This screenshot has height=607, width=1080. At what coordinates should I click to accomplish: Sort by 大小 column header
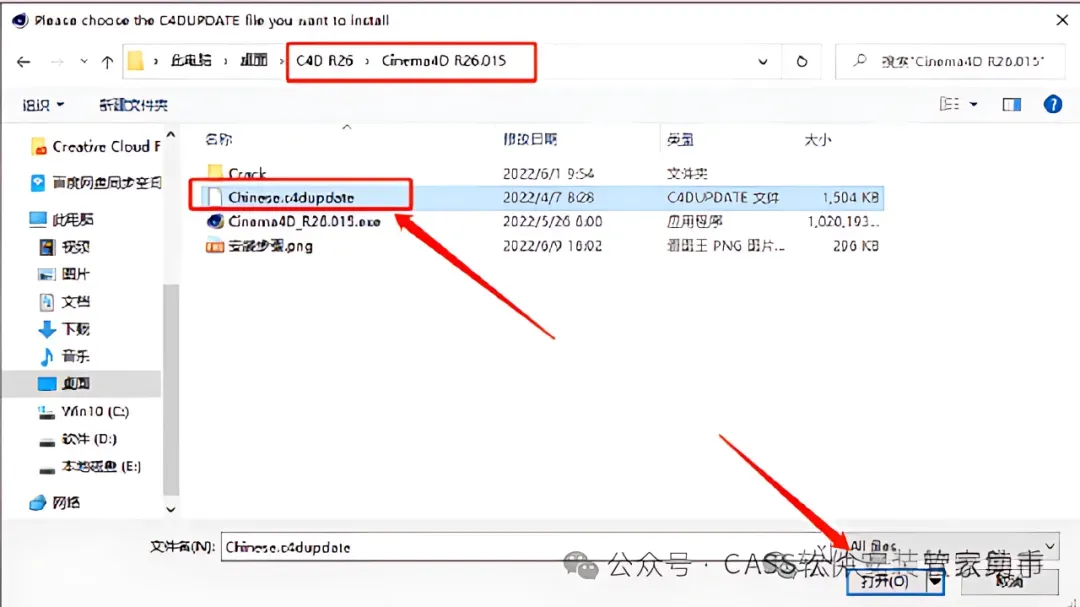coord(818,140)
